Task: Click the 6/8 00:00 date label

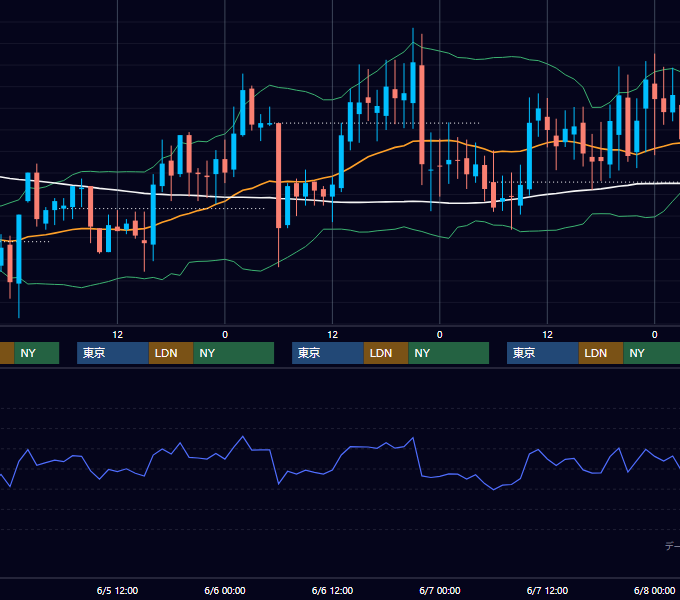Action: pos(654,590)
